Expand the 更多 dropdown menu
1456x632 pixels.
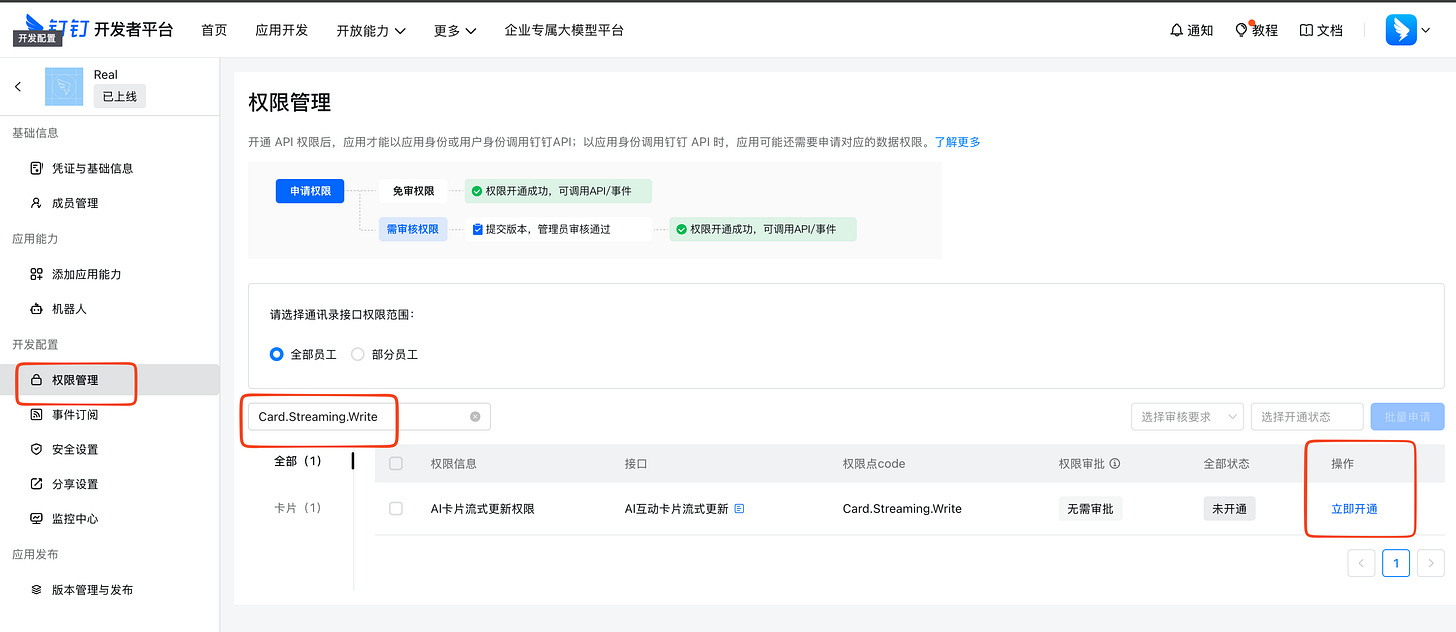pyautogui.click(x=455, y=31)
